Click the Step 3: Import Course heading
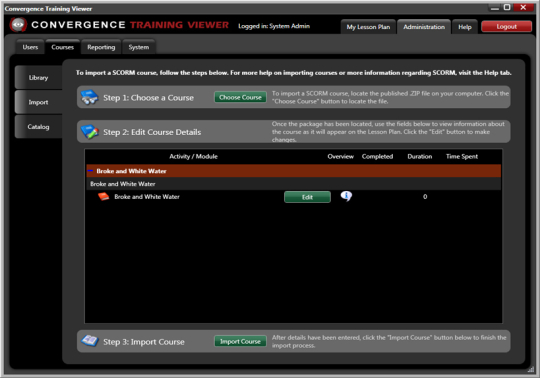Viewport: 540px width, 378px height. tap(144, 342)
